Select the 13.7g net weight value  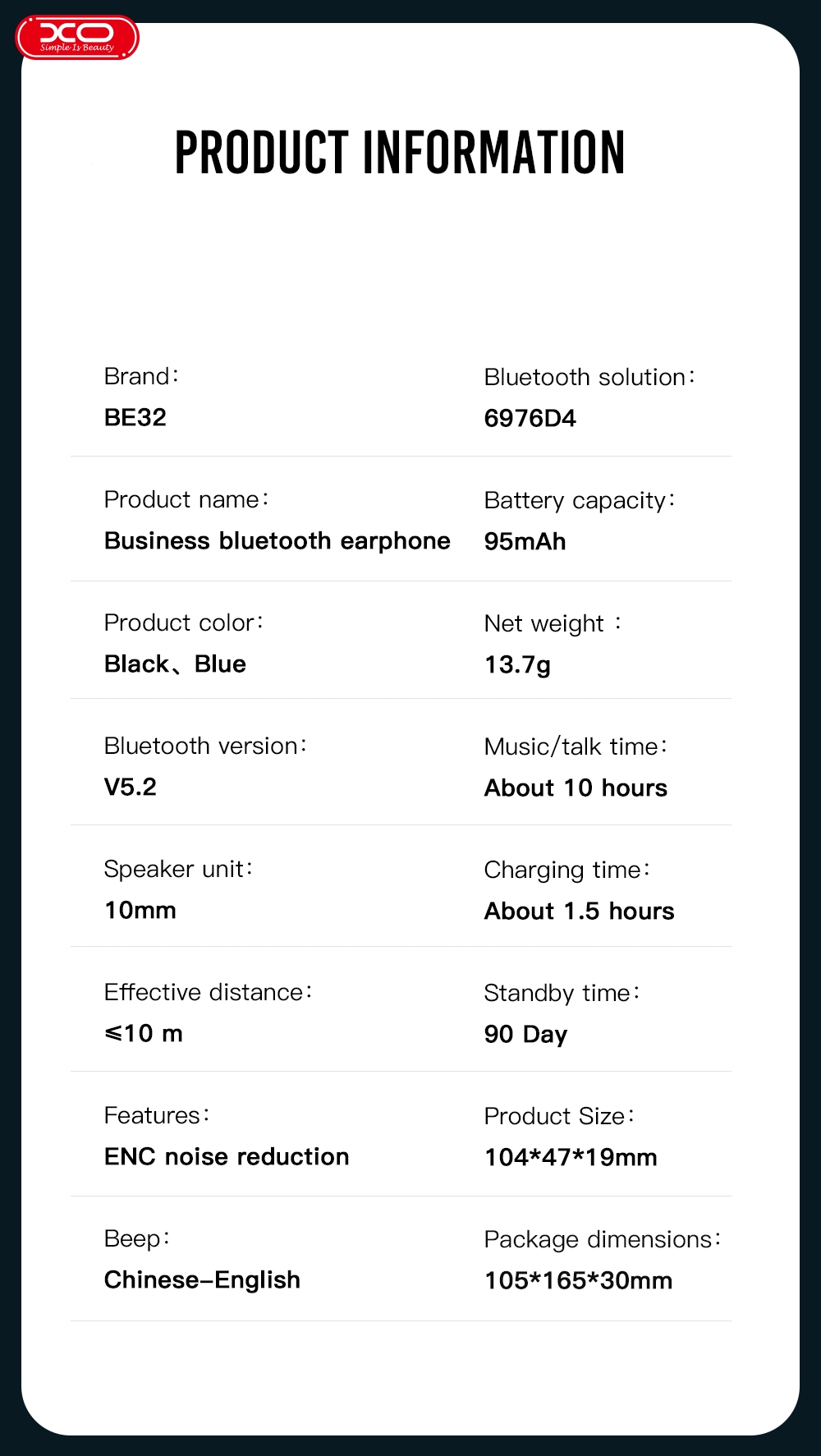click(x=517, y=665)
